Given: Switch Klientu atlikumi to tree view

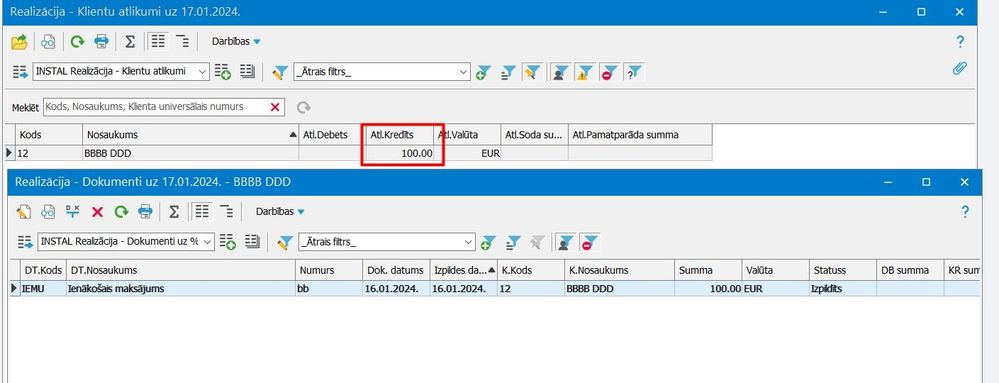Looking at the screenshot, I should [182, 42].
